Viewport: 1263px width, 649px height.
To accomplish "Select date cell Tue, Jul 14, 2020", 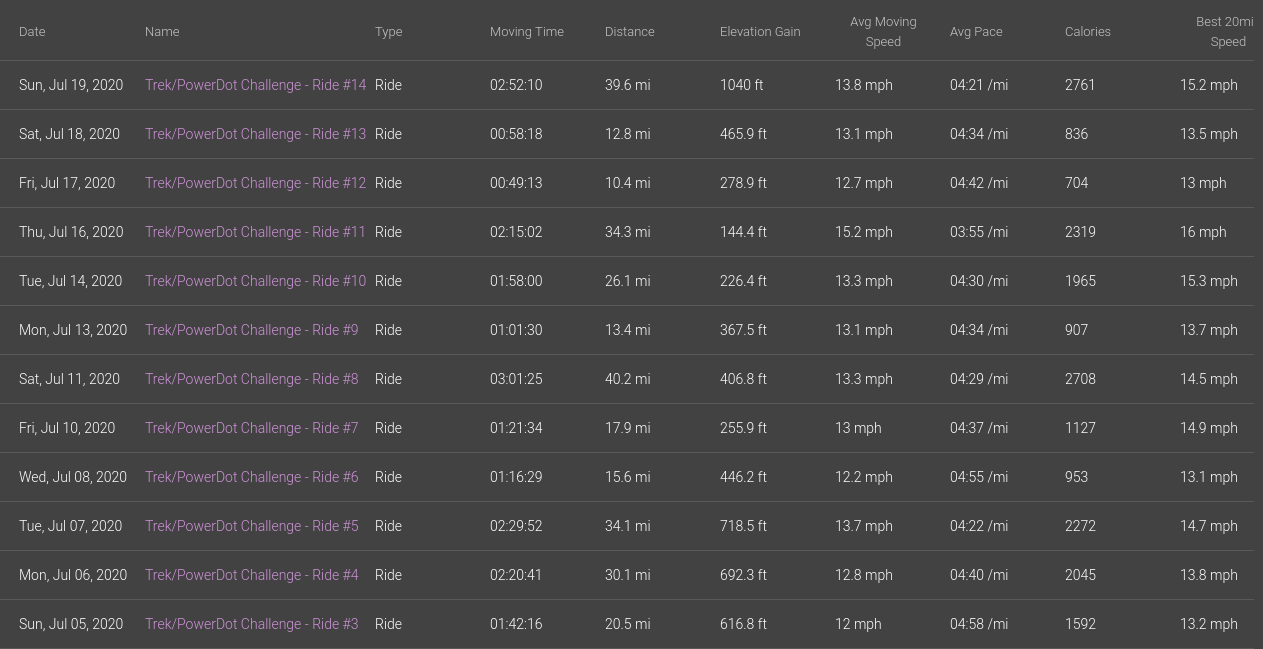I will pyautogui.click(x=70, y=281).
